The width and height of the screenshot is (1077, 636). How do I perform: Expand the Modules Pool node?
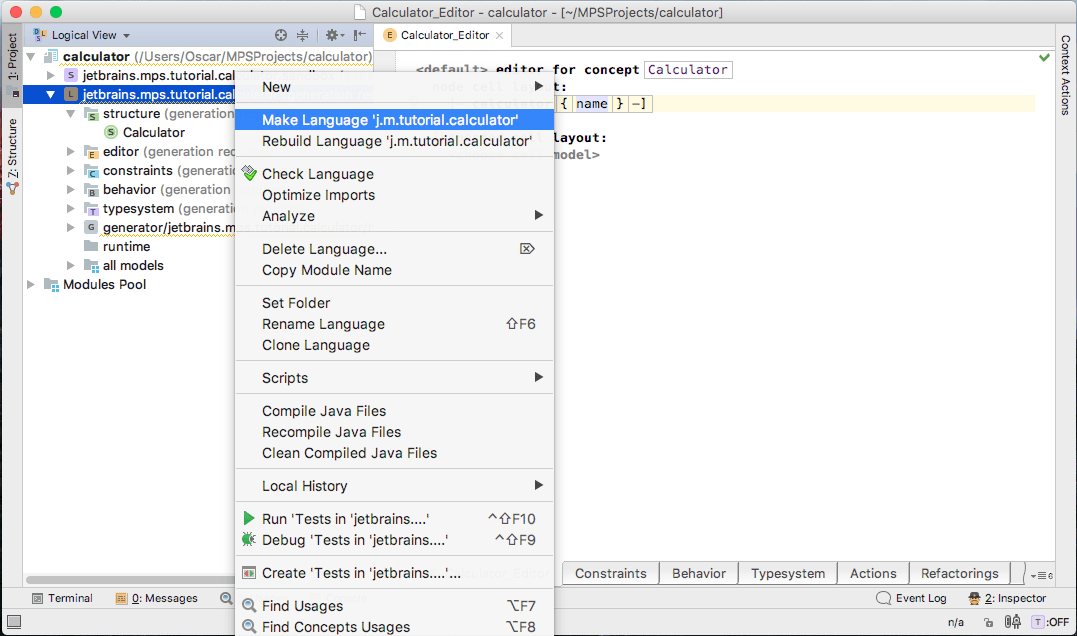(x=30, y=285)
